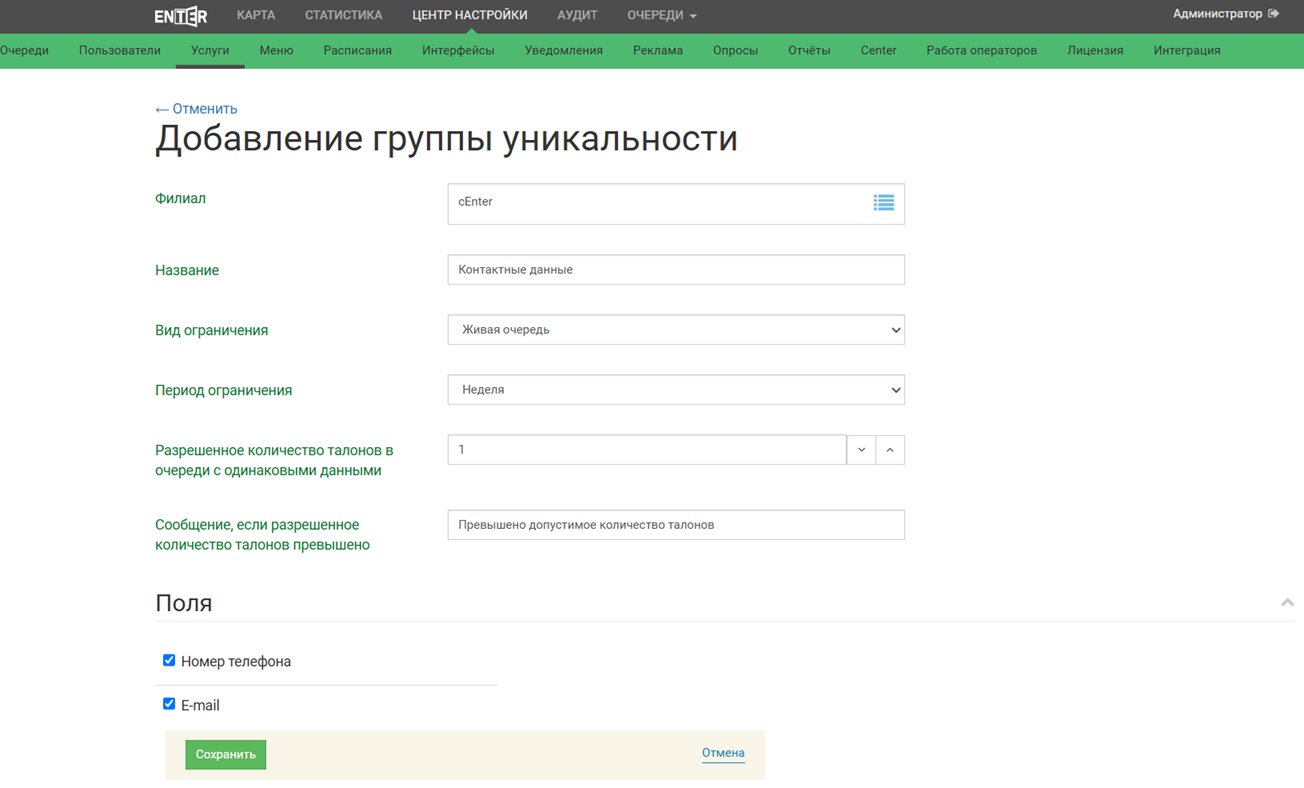Decrease allowed ticket count with down arrow
This screenshot has width=1304, height=788.
click(x=861, y=450)
